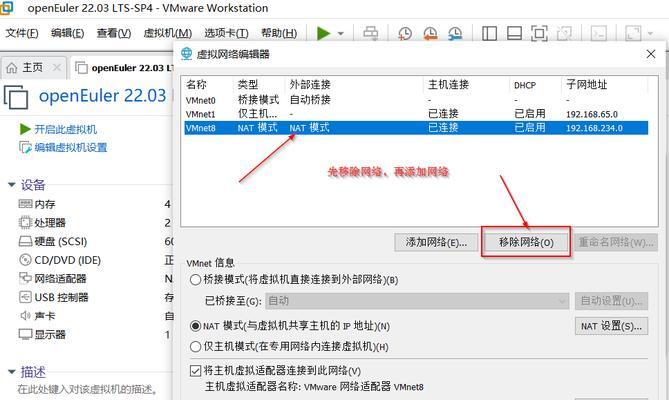Viewport: 669px width, 400px height.
Task: Select the CD/DVD (IDE) device icon
Action: coord(25,260)
